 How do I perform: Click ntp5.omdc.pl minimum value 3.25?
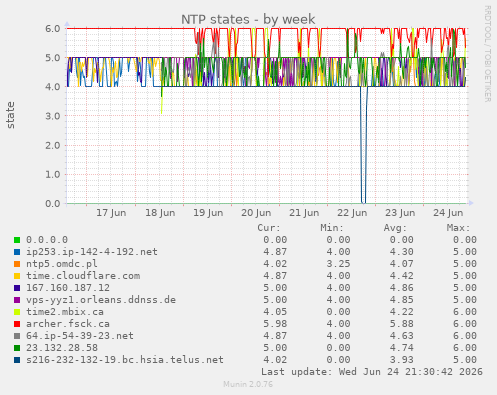coord(338,264)
